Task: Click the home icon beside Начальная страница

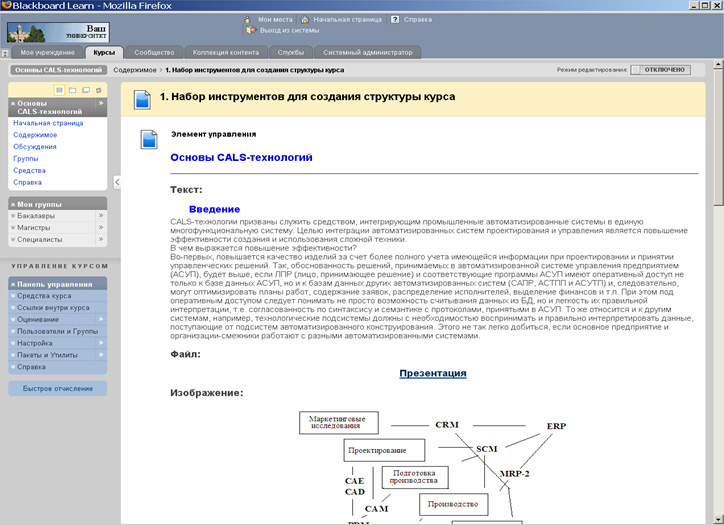Action: [305, 19]
